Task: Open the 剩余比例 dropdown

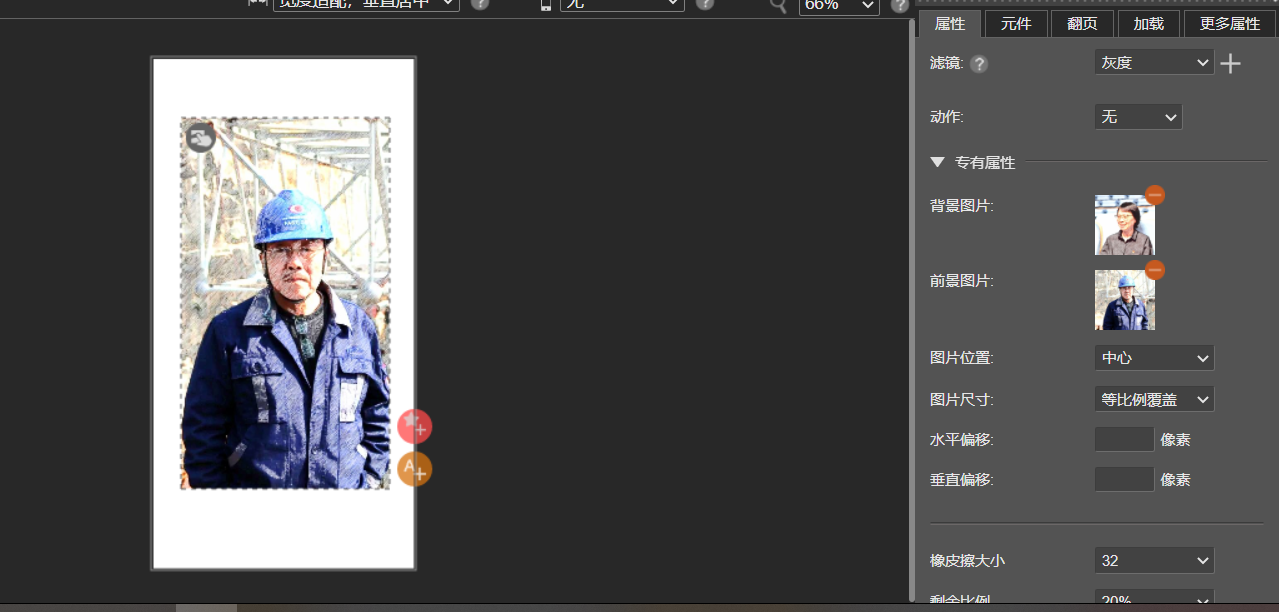Action: pyautogui.click(x=1154, y=599)
